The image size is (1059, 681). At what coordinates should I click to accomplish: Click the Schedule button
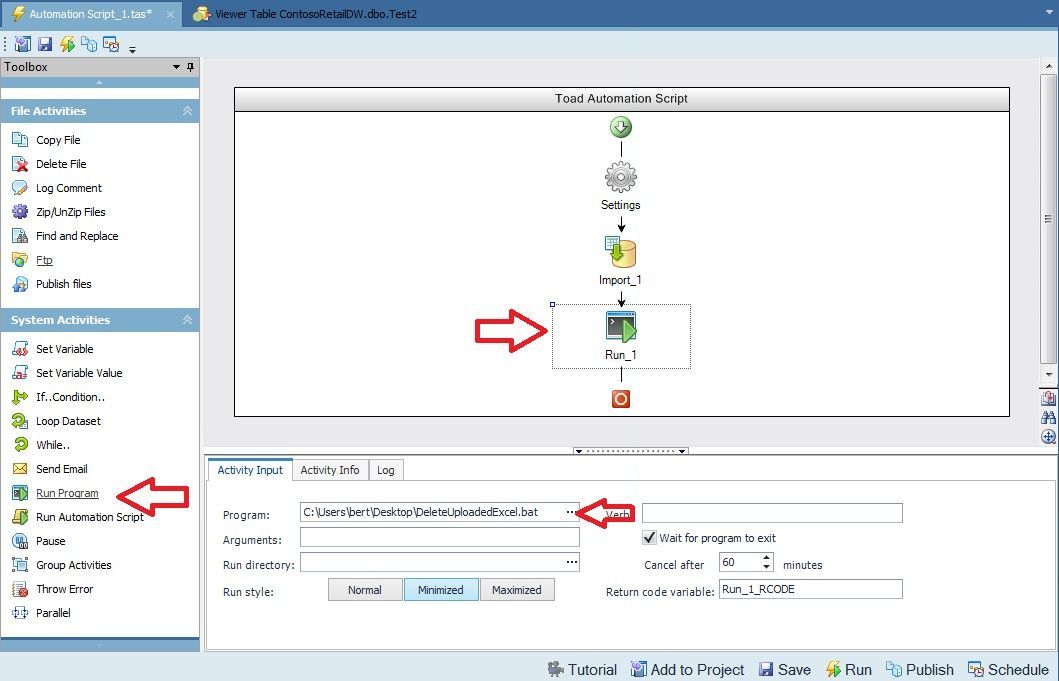tap(1008, 670)
